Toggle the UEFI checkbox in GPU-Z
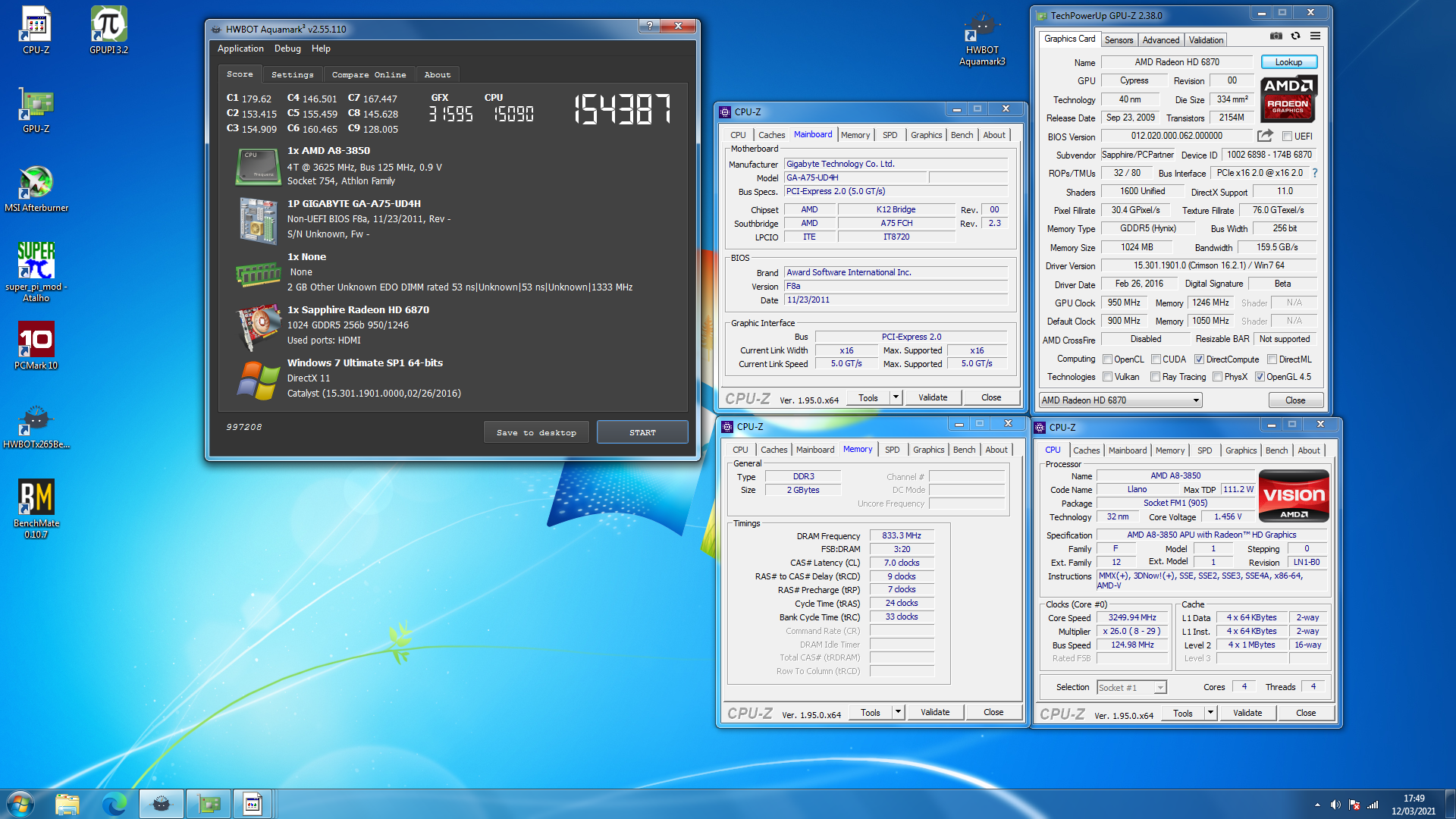This screenshot has height=819, width=1456. pyautogui.click(x=1287, y=136)
